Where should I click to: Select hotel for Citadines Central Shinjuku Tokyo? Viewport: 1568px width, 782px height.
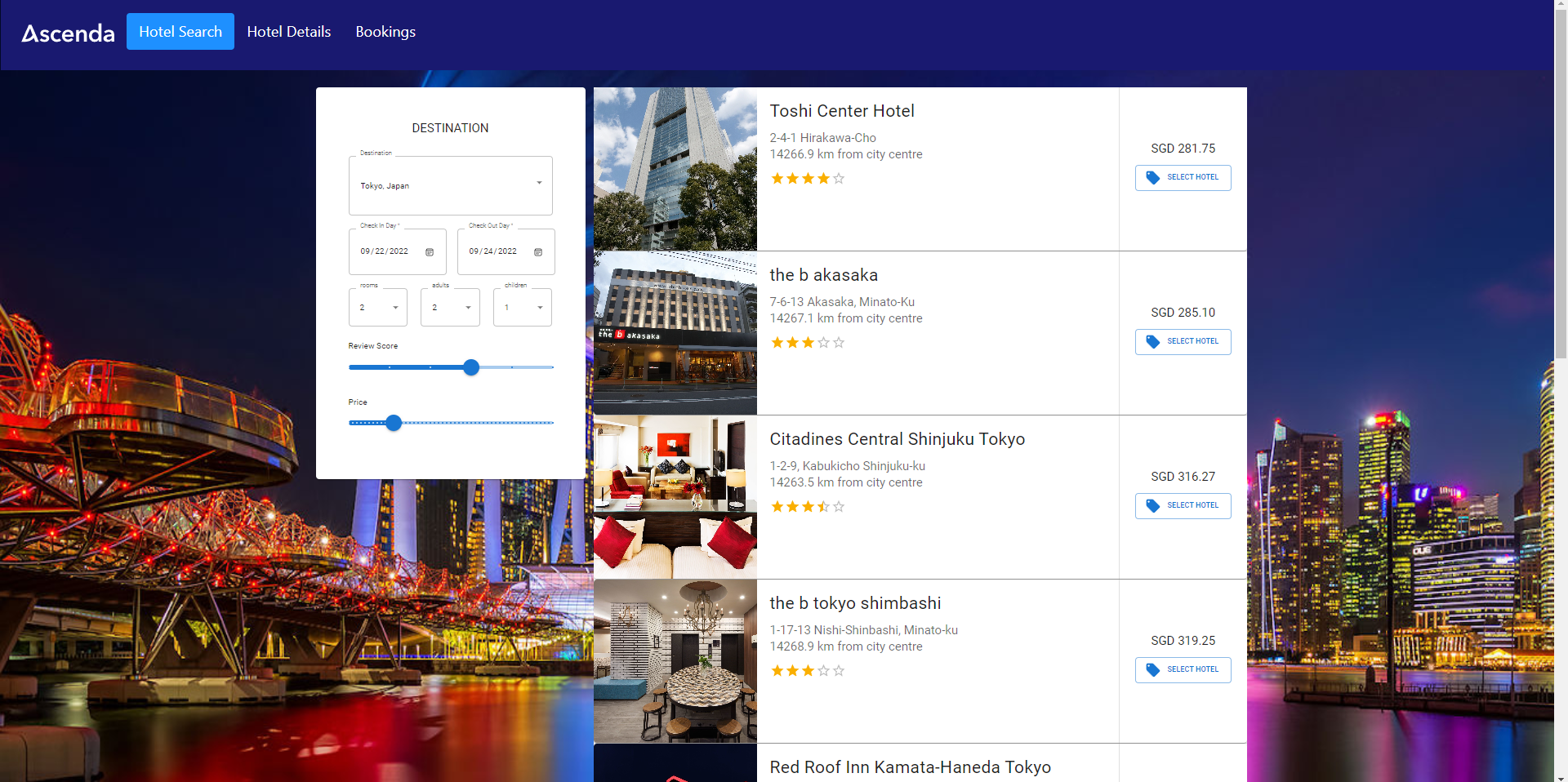tap(1183, 506)
